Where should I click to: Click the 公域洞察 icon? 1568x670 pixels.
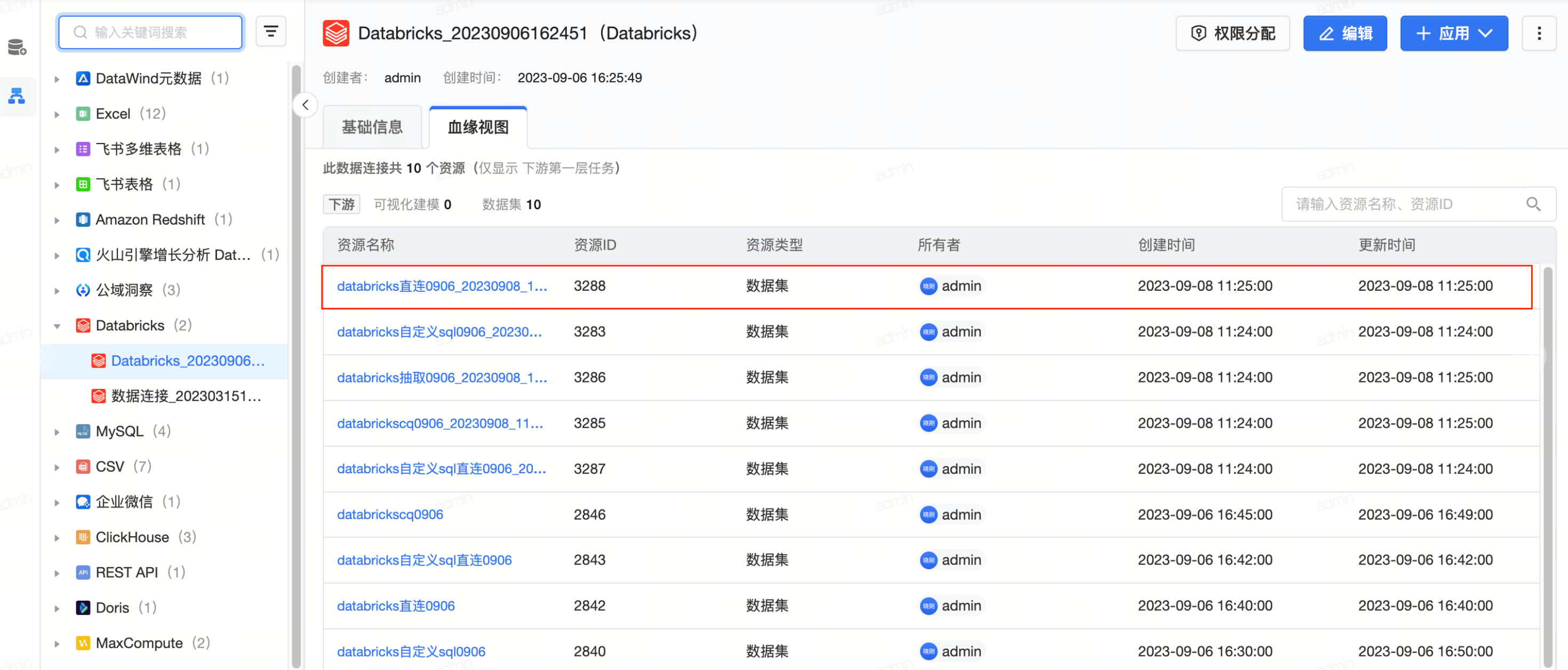coord(83,290)
